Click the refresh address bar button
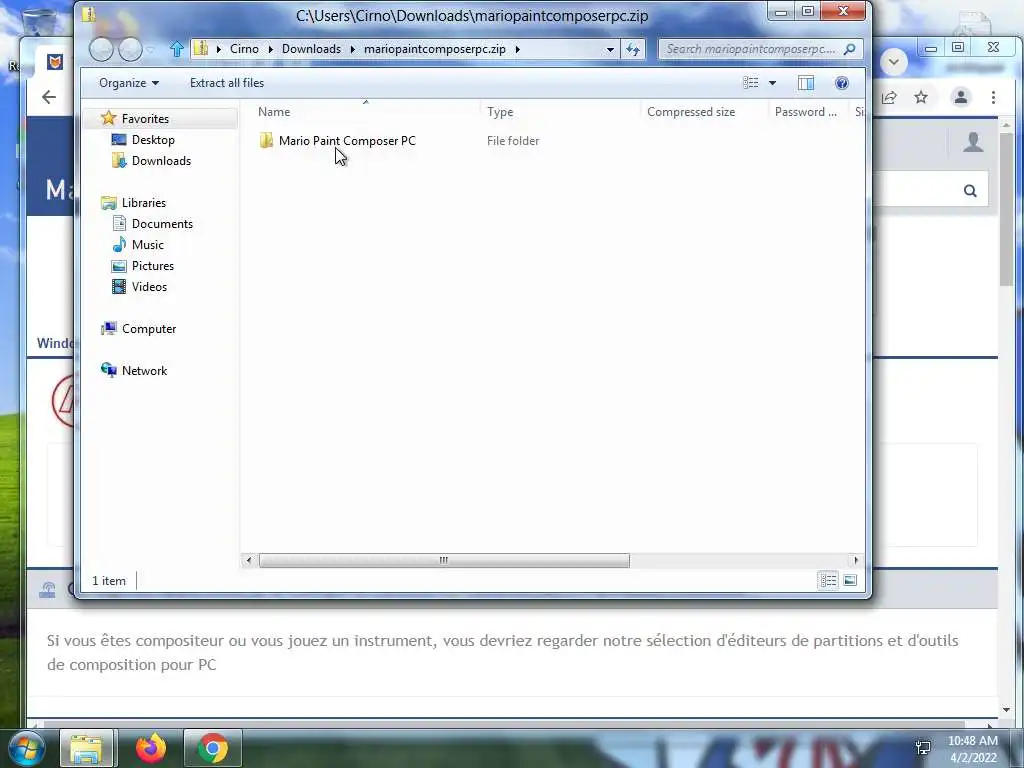 (x=633, y=49)
